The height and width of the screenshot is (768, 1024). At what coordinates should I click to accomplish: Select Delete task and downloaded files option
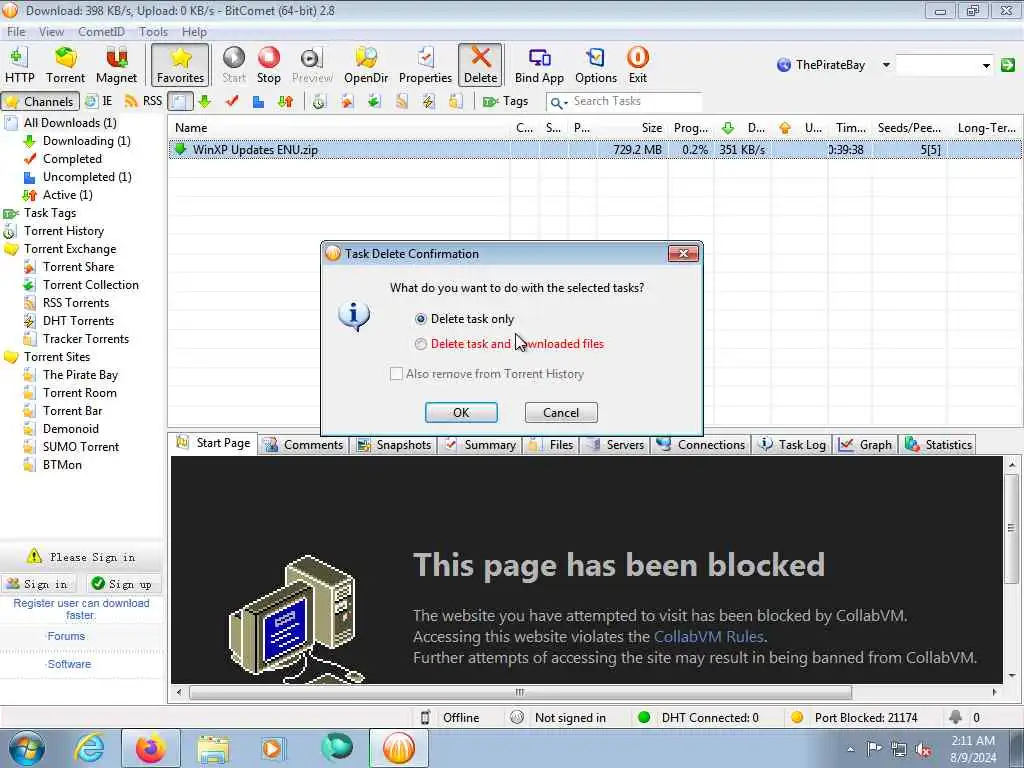[421, 344]
